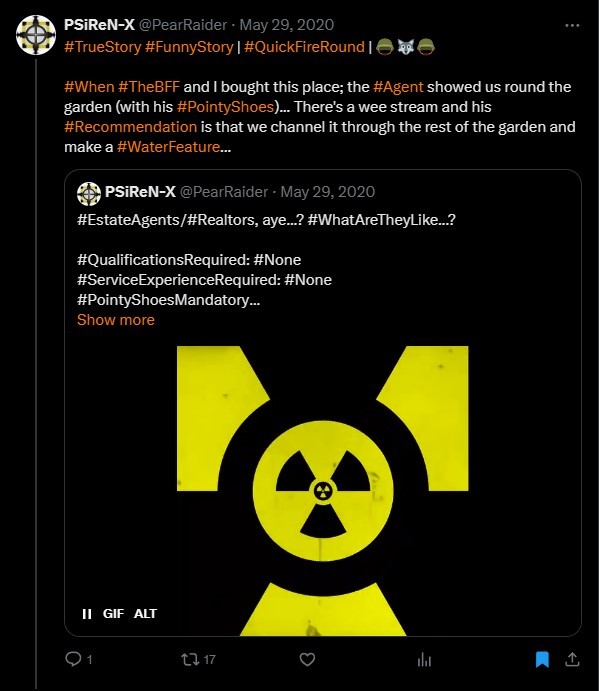This screenshot has height=691, width=599.
Task: Click the radiation symbol GIF image
Action: click(x=323, y=490)
